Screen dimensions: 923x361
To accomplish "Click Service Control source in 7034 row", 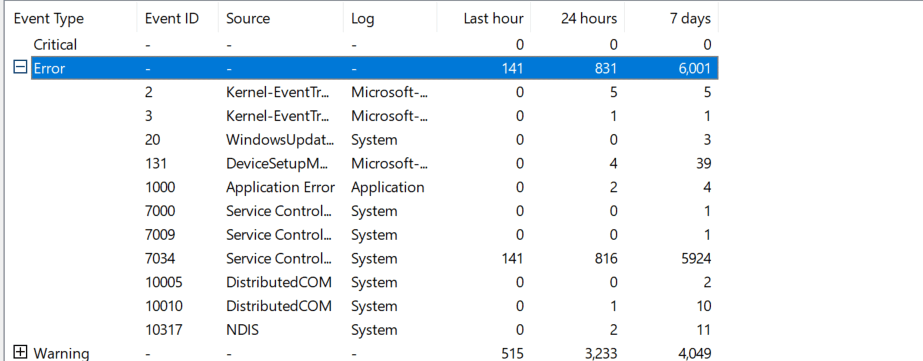I will click(x=279, y=259).
